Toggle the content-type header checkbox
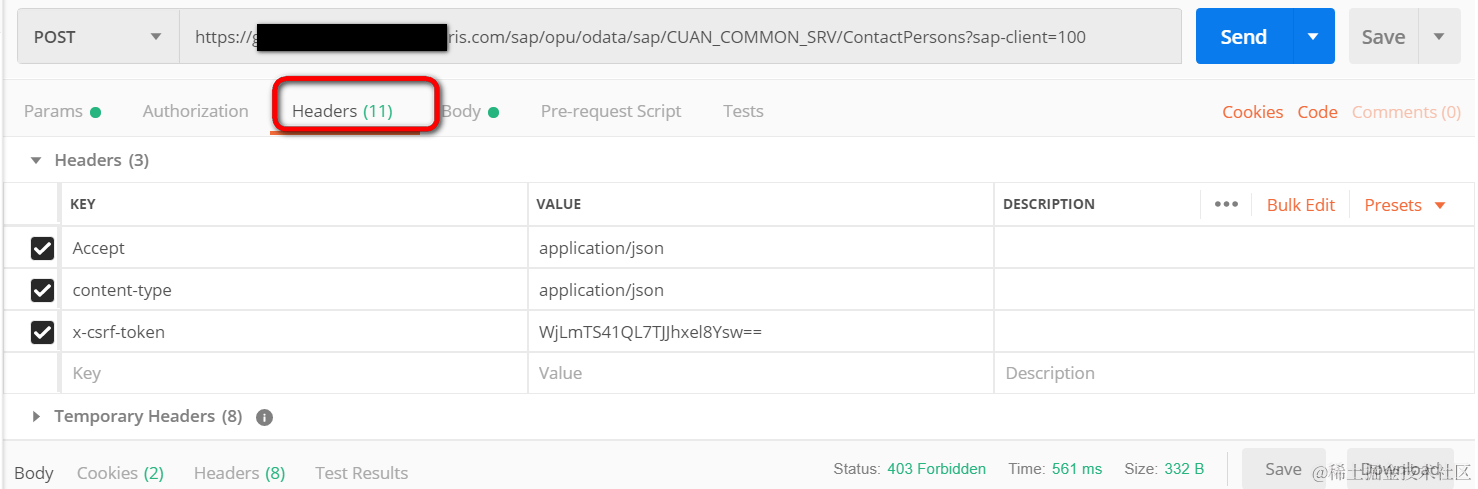1478x489 pixels. coord(42,290)
